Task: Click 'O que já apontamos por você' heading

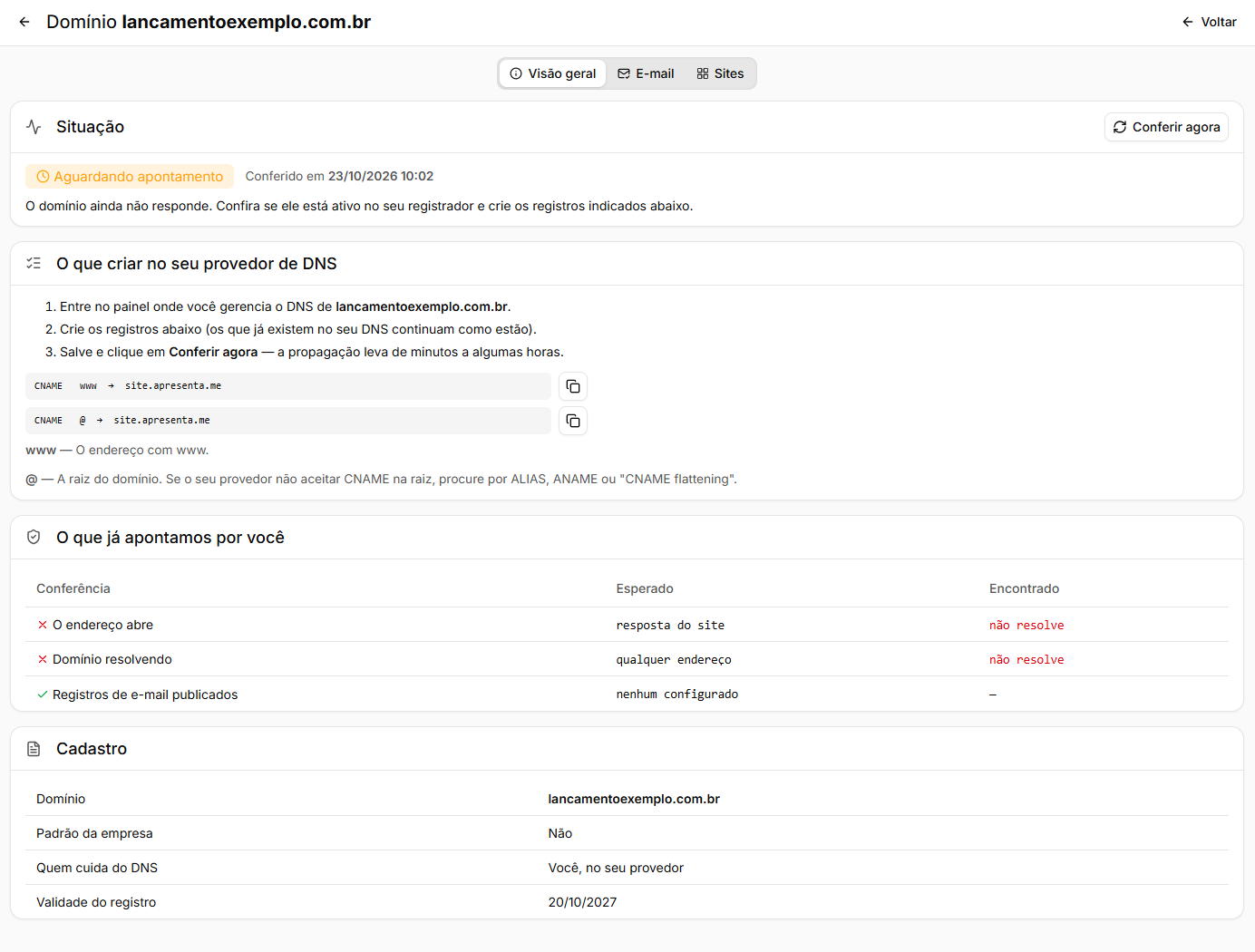Action: [170, 538]
